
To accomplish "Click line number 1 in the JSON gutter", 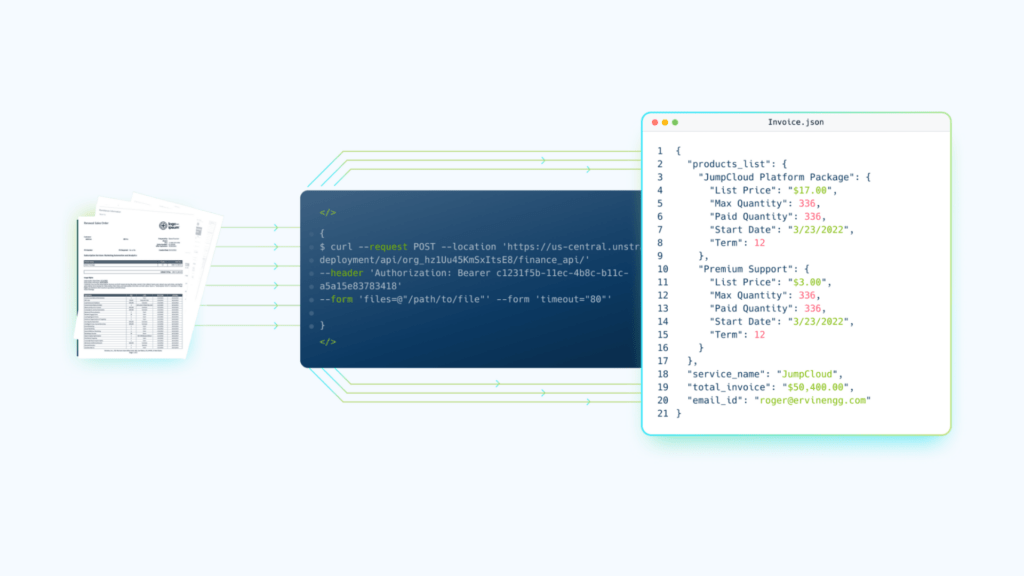I will pos(660,151).
